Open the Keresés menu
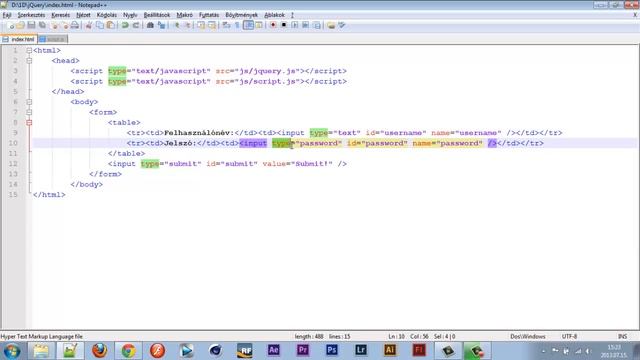640x360 pixels. 60,15
